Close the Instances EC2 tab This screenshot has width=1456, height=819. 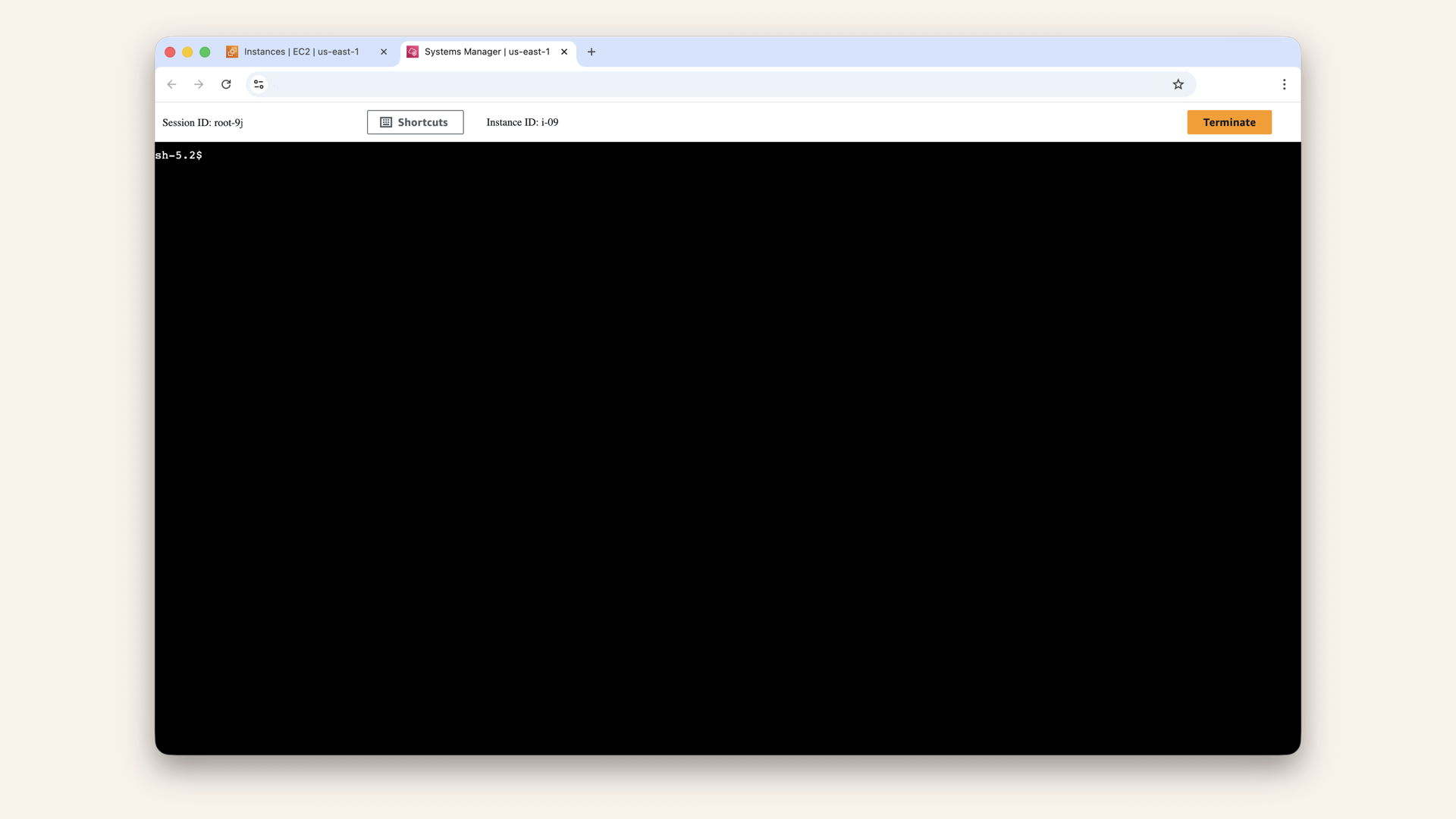tap(383, 52)
